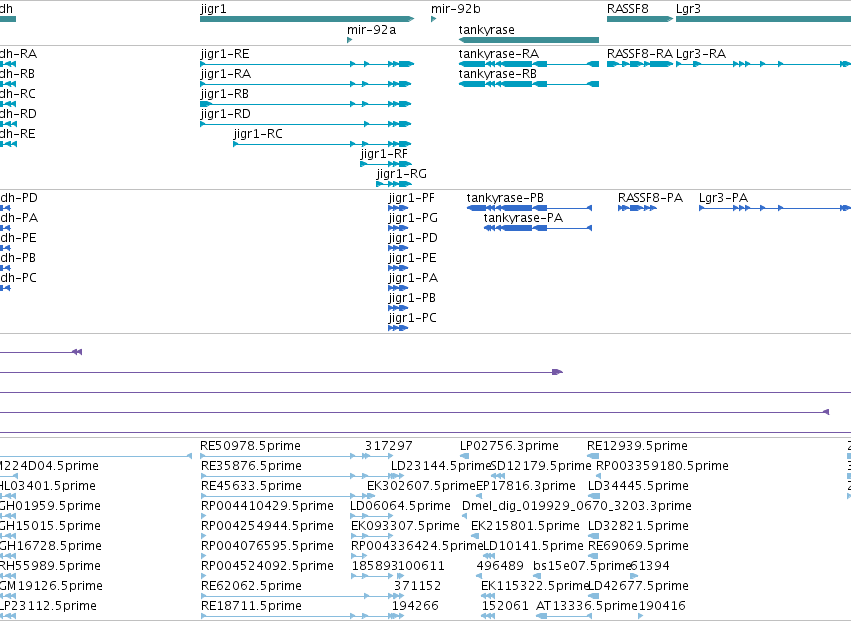This screenshot has width=851, height=621.
Task: Select the dh-PC protein label
Action: pyautogui.click(x=18, y=278)
